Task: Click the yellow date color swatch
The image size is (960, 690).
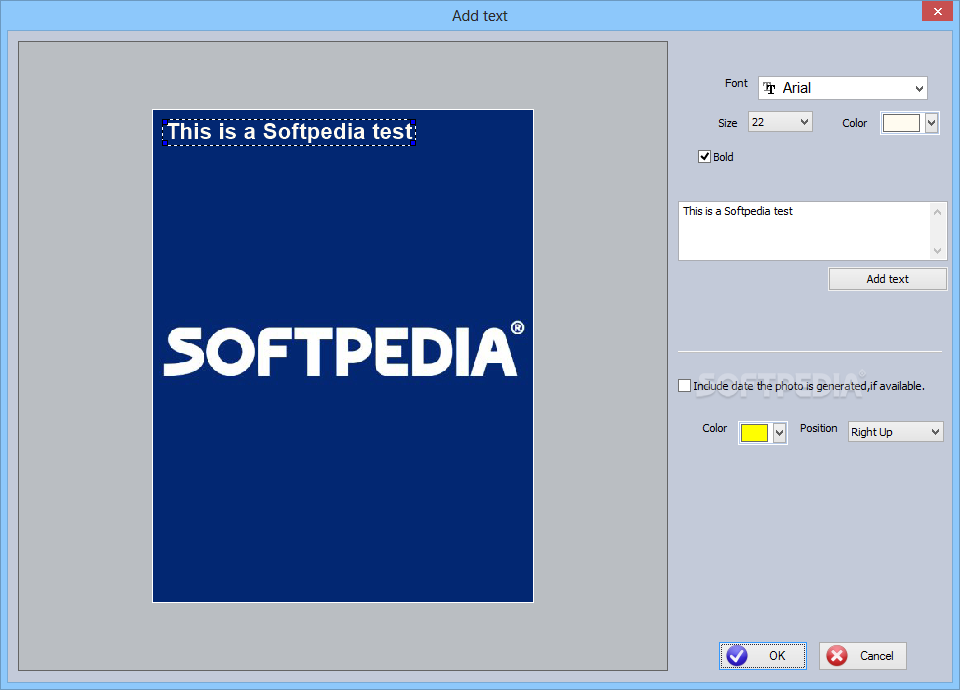Action: pos(754,433)
